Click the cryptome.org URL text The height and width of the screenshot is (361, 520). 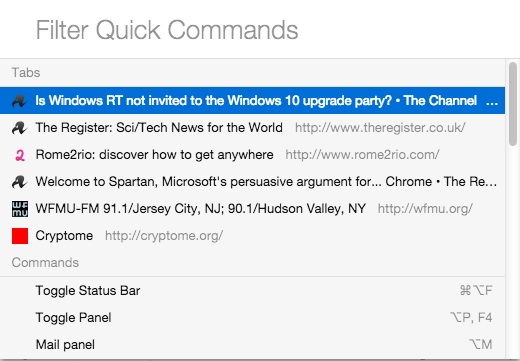(164, 236)
